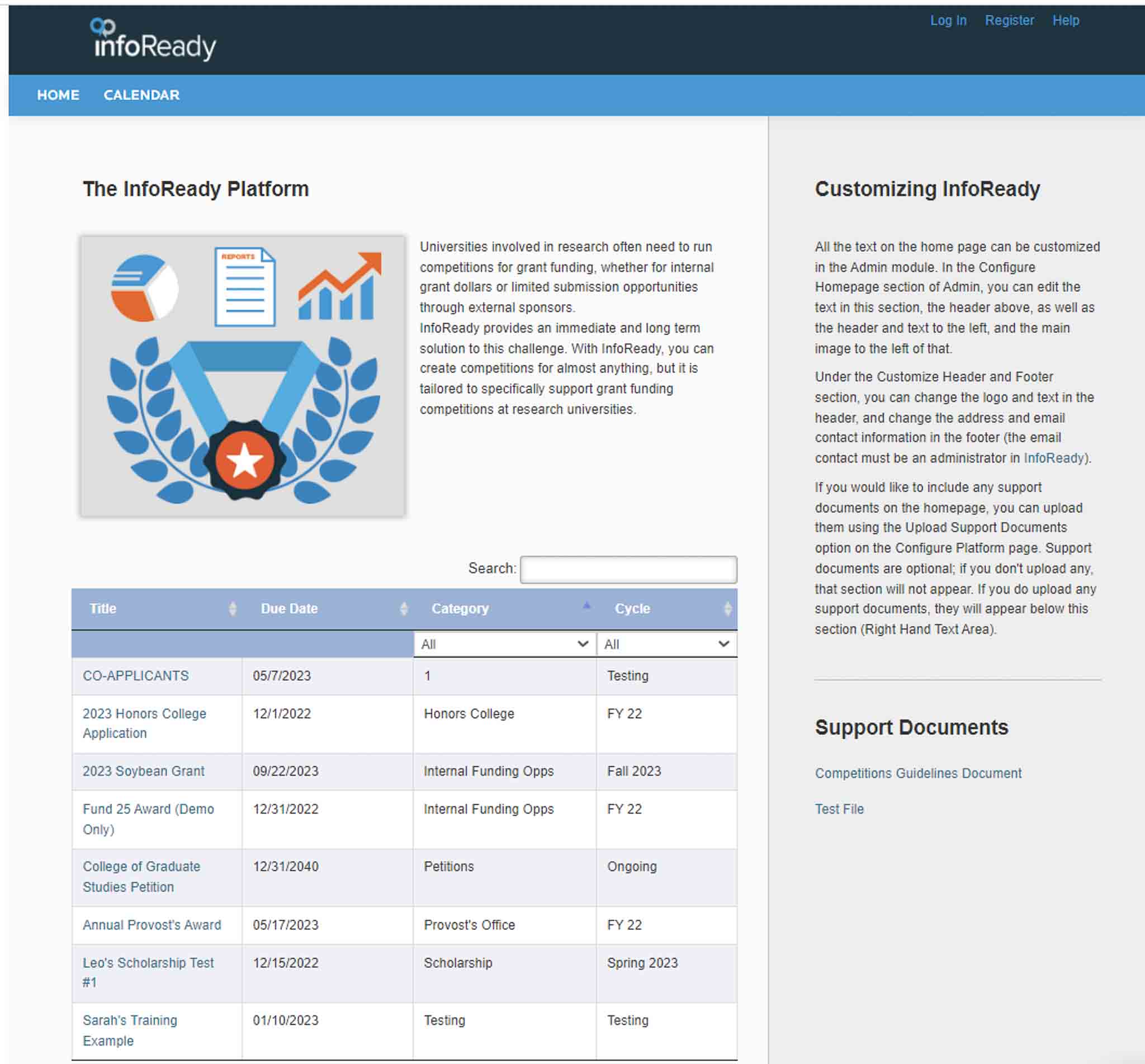Click the InfoReady logo
The image size is (1145, 1064).
153,39
